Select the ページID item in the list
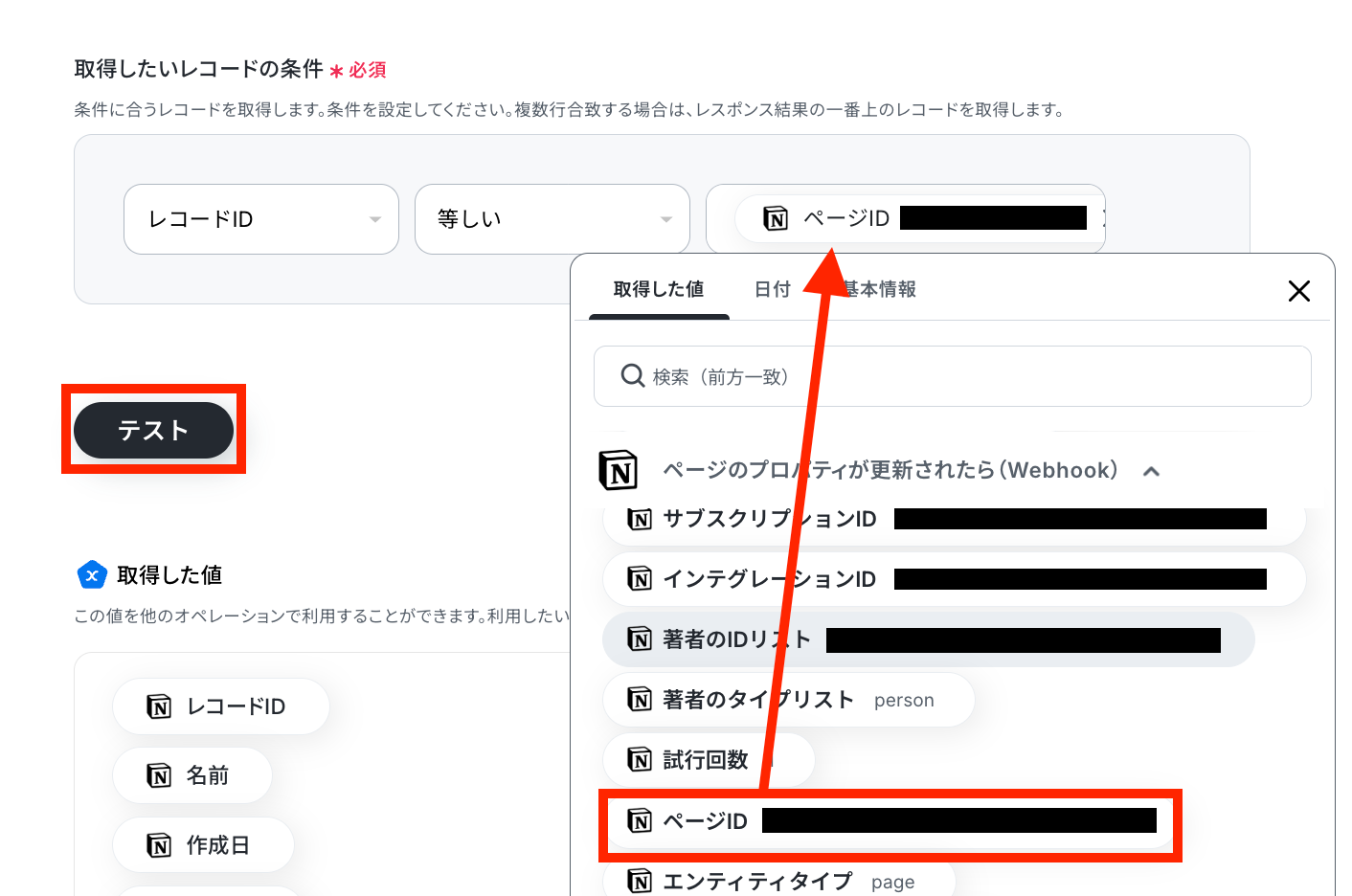The height and width of the screenshot is (896, 1352). point(890,821)
